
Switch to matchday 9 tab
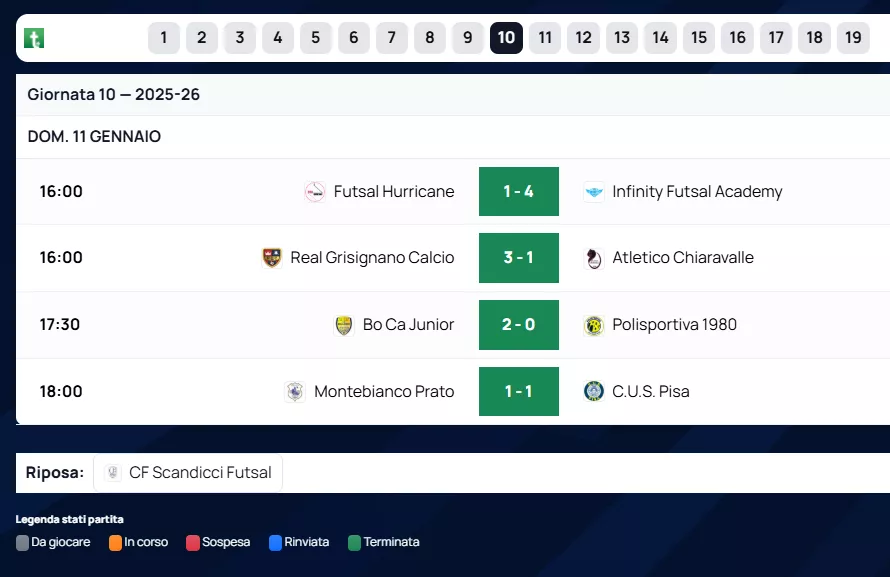pyautogui.click(x=468, y=38)
